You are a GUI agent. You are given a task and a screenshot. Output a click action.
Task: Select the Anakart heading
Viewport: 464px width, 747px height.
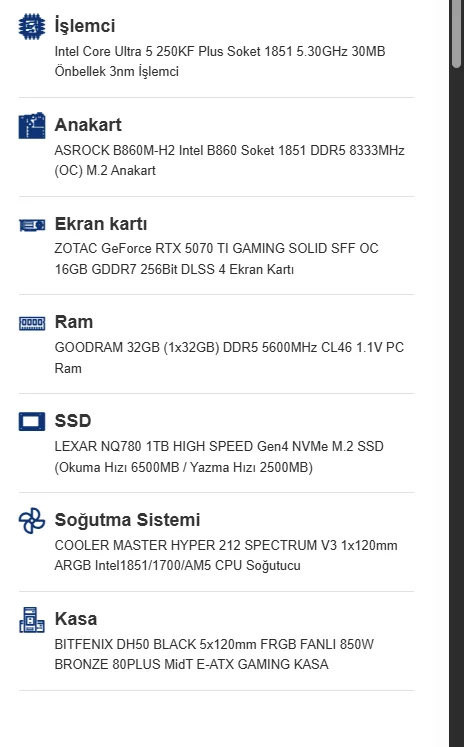pyautogui.click(x=88, y=125)
